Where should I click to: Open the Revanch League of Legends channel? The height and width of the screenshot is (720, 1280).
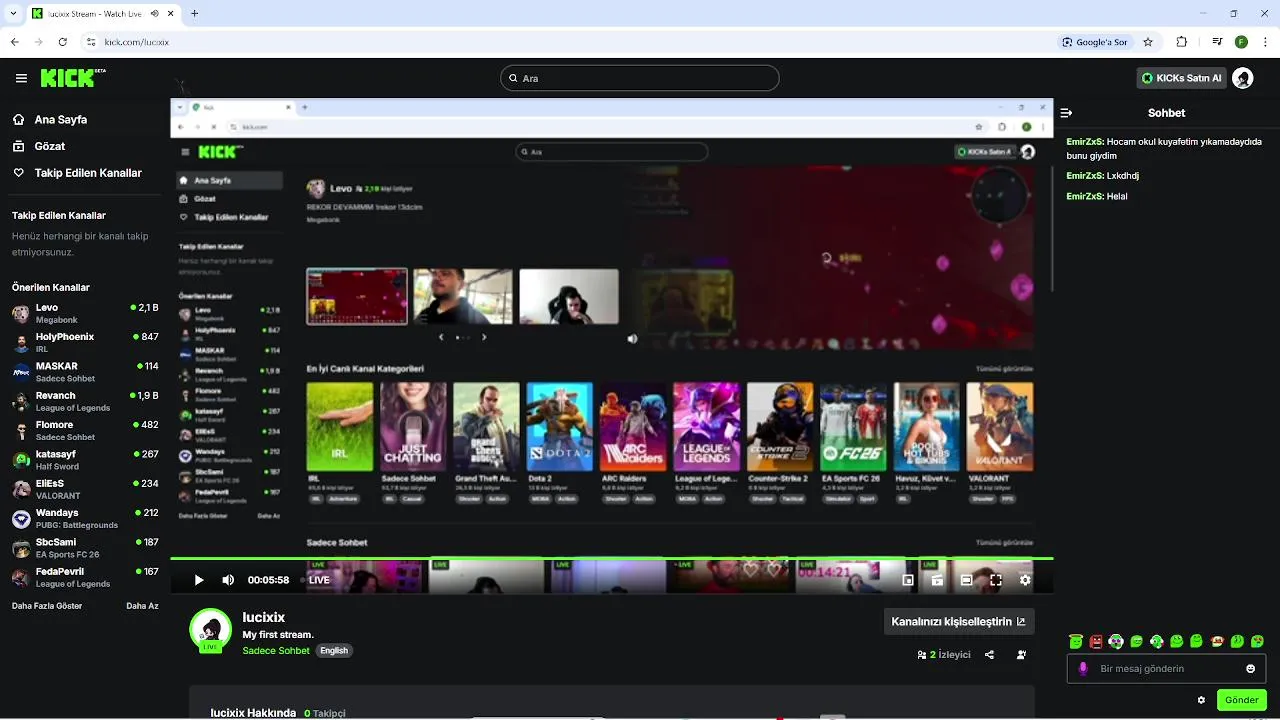pyautogui.click(x=85, y=401)
